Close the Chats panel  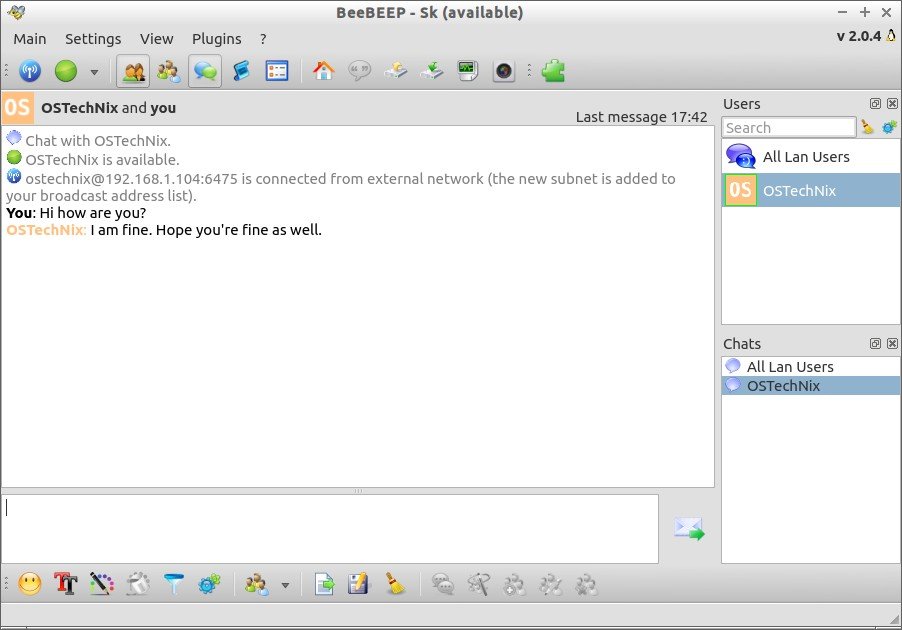(892, 343)
